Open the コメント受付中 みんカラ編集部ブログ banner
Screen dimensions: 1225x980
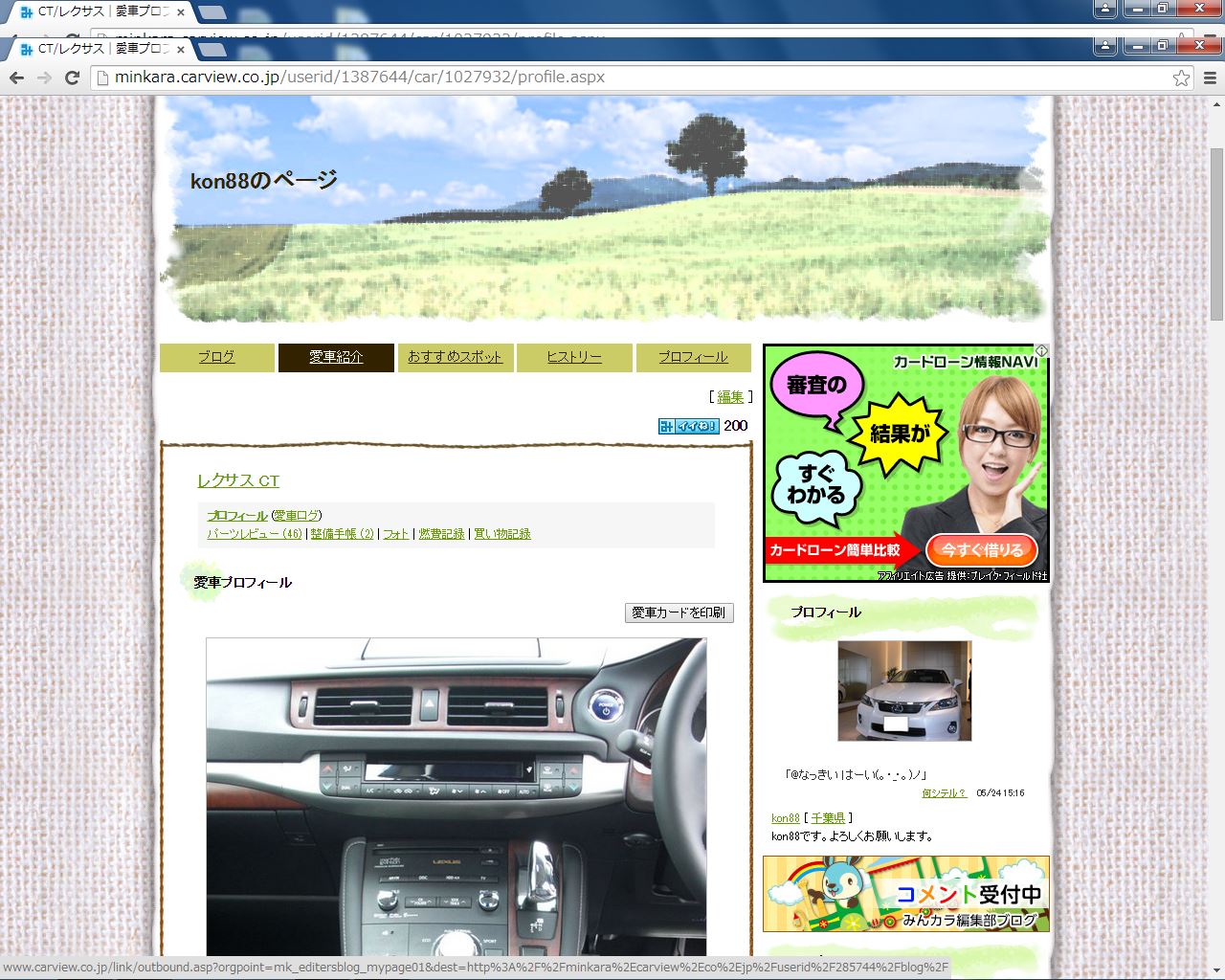coord(906,894)
